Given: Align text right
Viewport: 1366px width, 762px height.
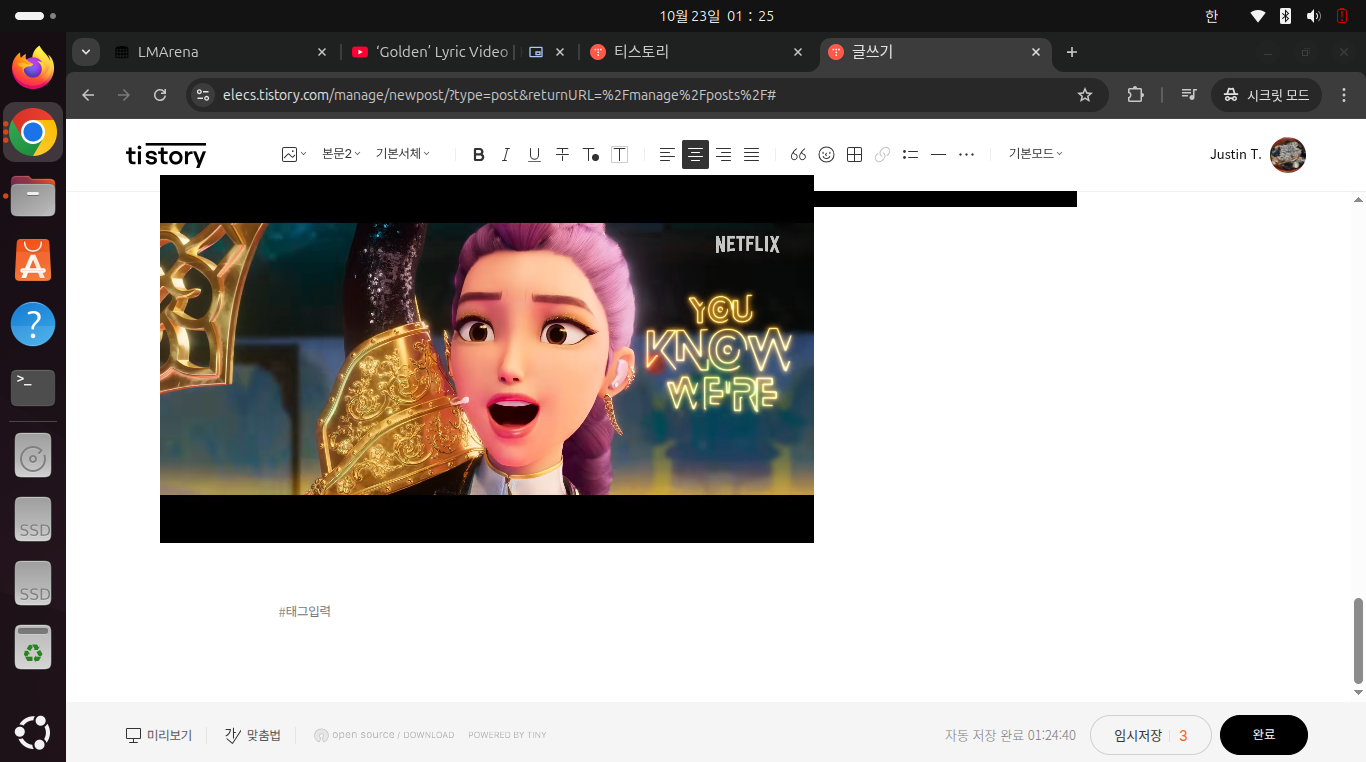Looking at the screenshot, I should tap(723, 154).
